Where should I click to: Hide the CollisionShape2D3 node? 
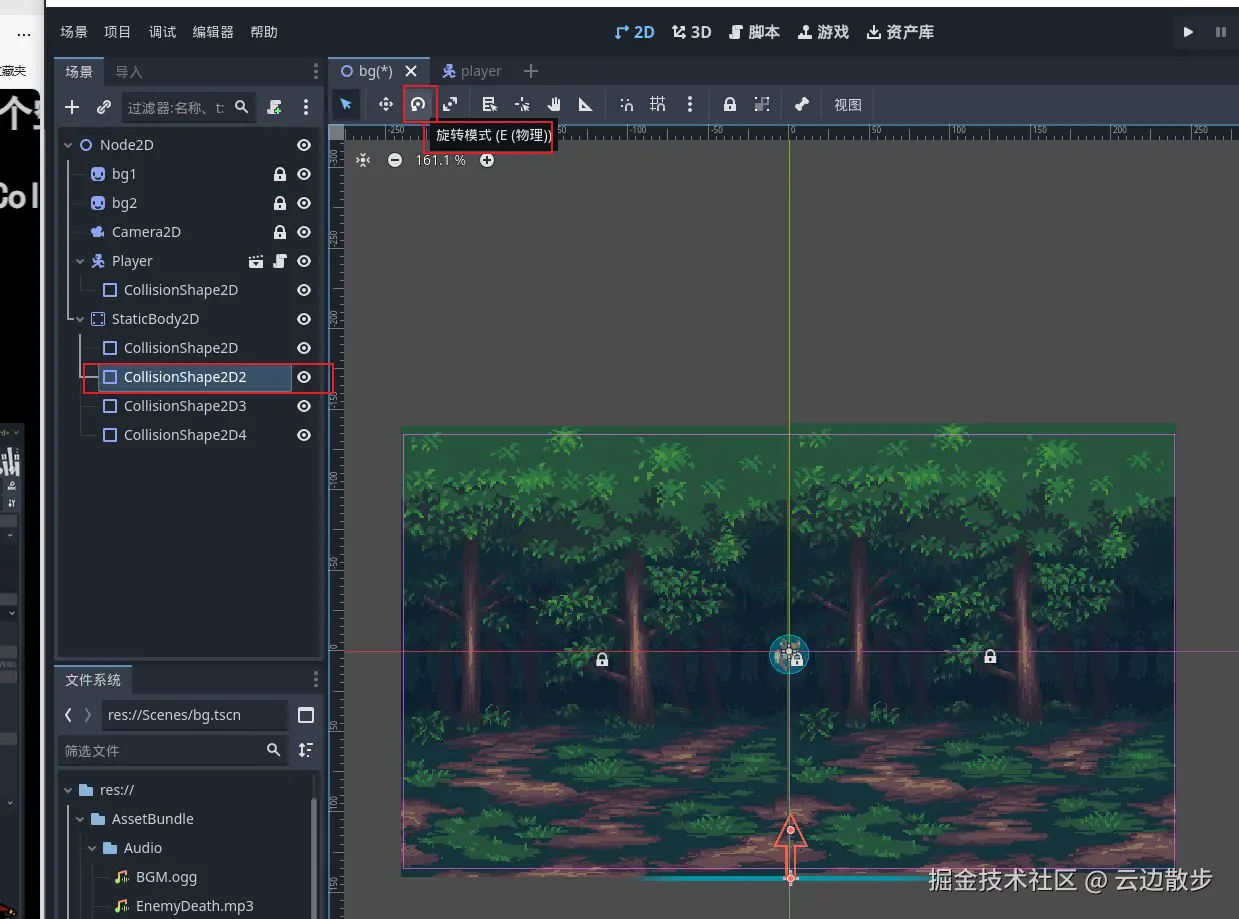tap(304, 406)
